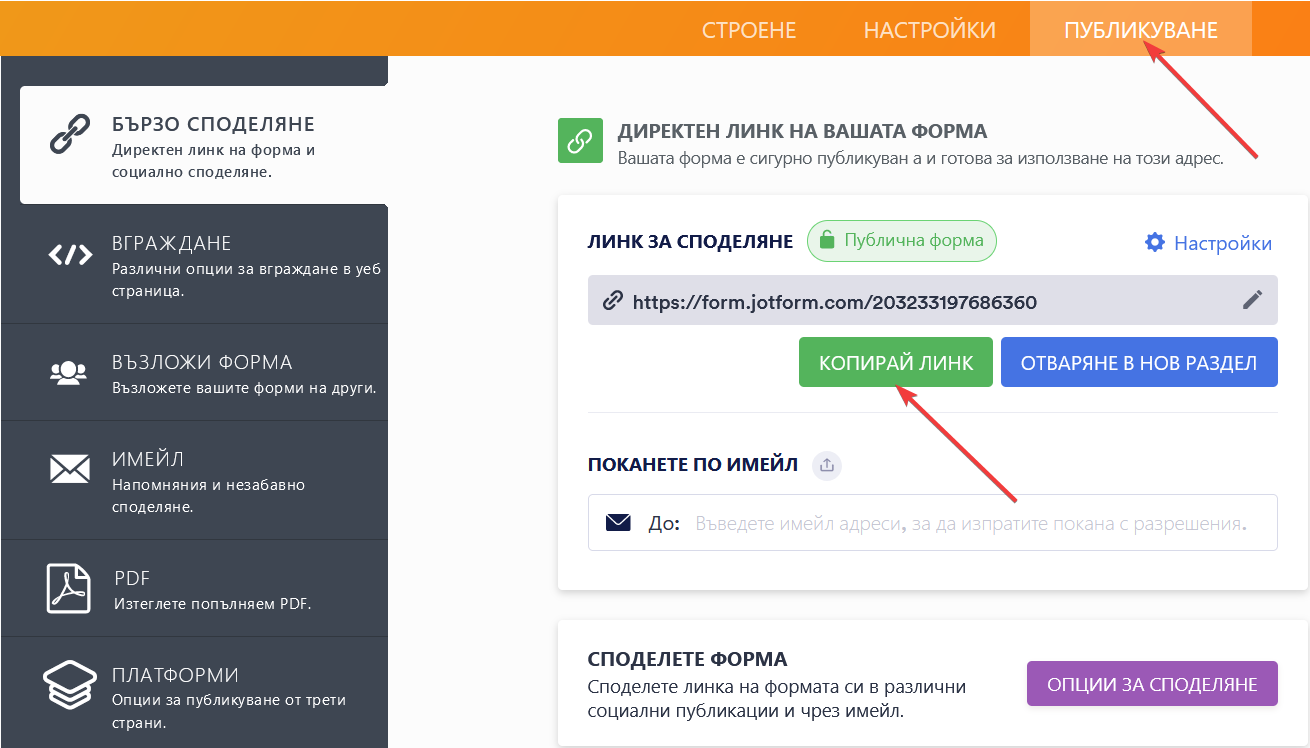Click the people icon for Възложи форма

point(69,373)
